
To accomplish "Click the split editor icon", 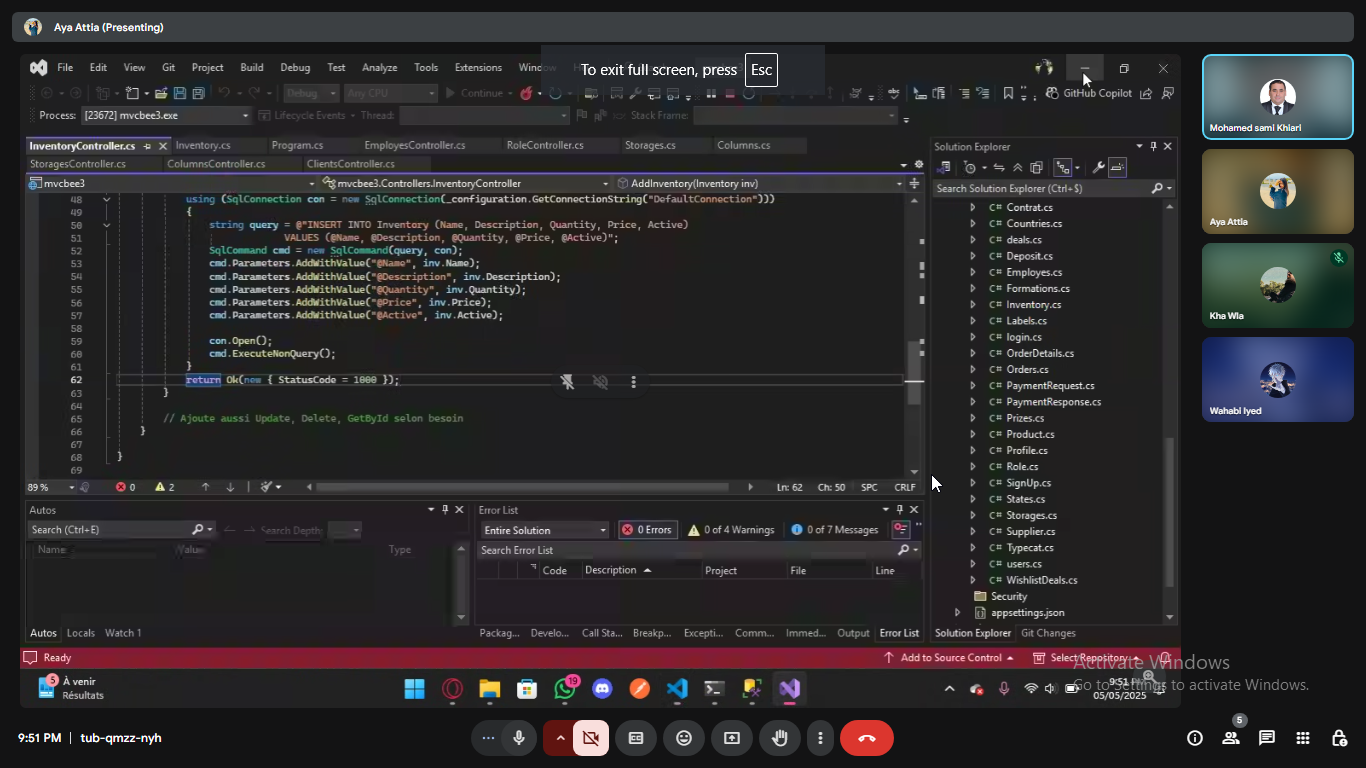I will 914,184.
